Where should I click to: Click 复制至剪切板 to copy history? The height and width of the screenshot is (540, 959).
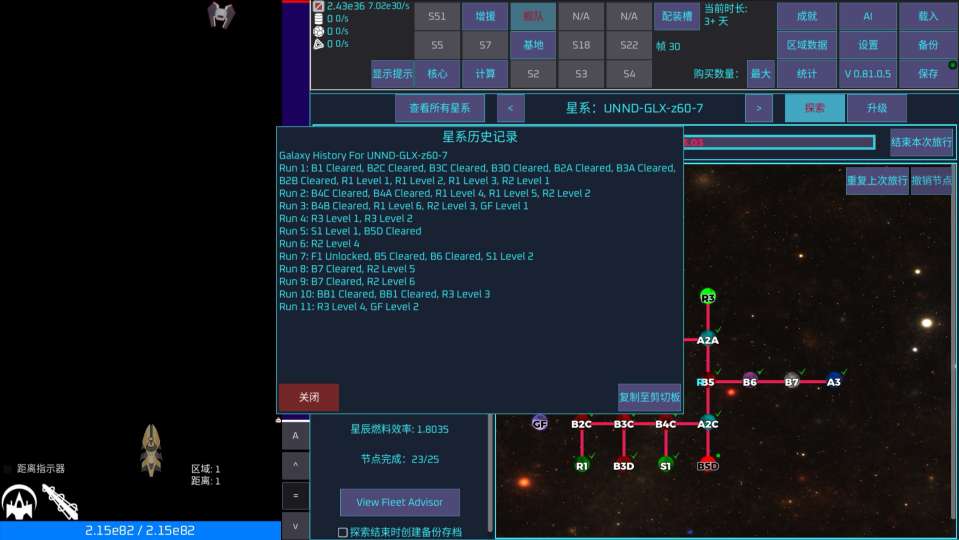(650, 398)
